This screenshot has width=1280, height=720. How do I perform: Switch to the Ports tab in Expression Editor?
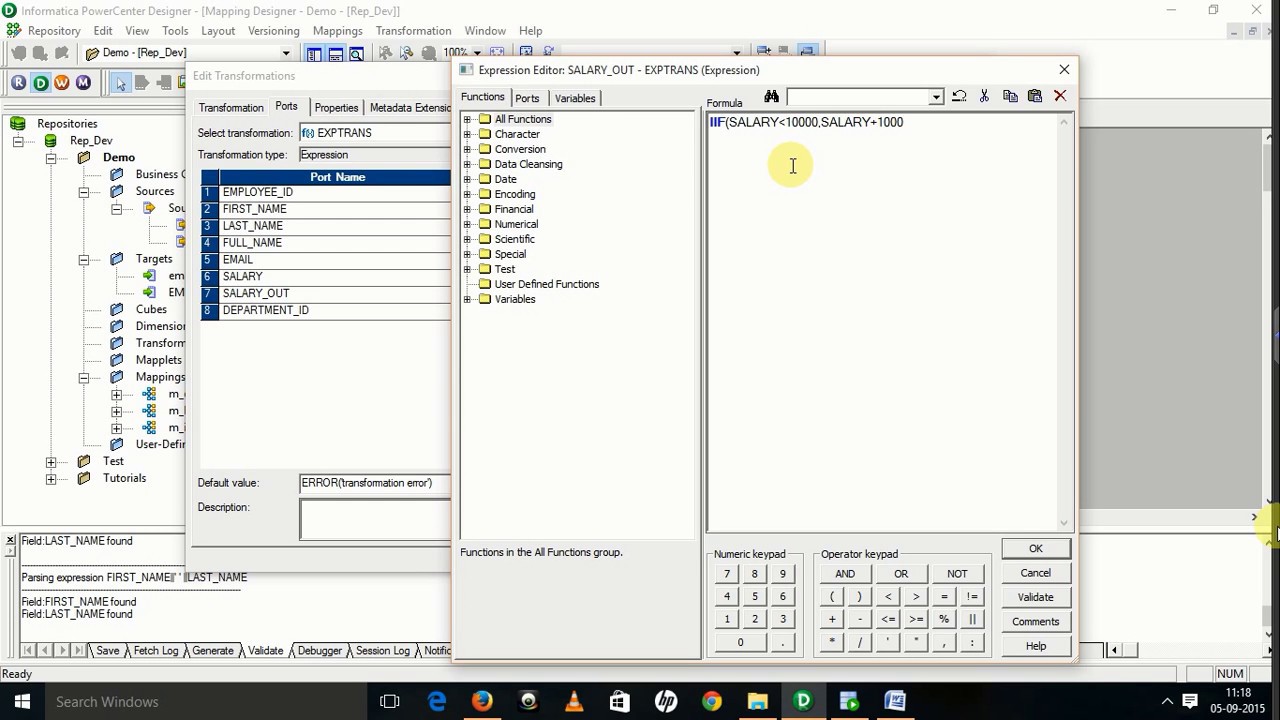(x=527, y=98)
